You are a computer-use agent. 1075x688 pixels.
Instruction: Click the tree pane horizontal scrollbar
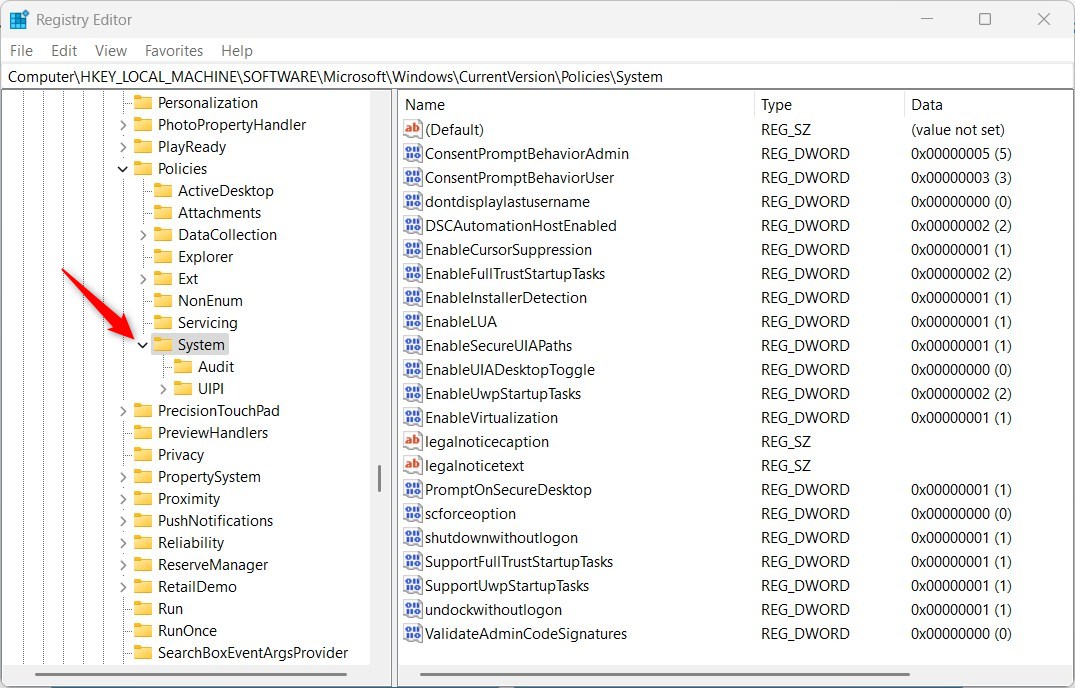[191, 674]
